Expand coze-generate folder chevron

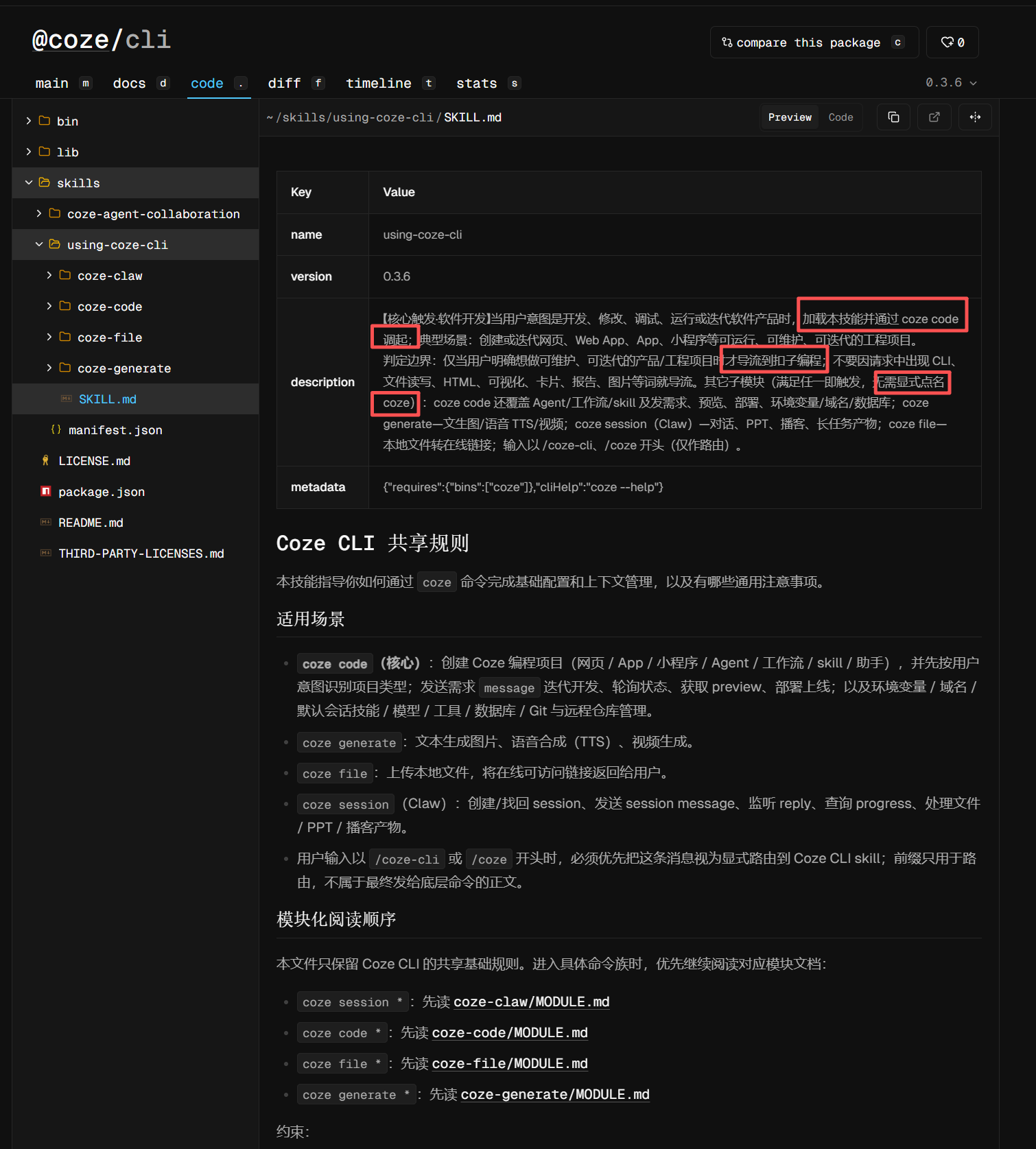coord(49,368)
